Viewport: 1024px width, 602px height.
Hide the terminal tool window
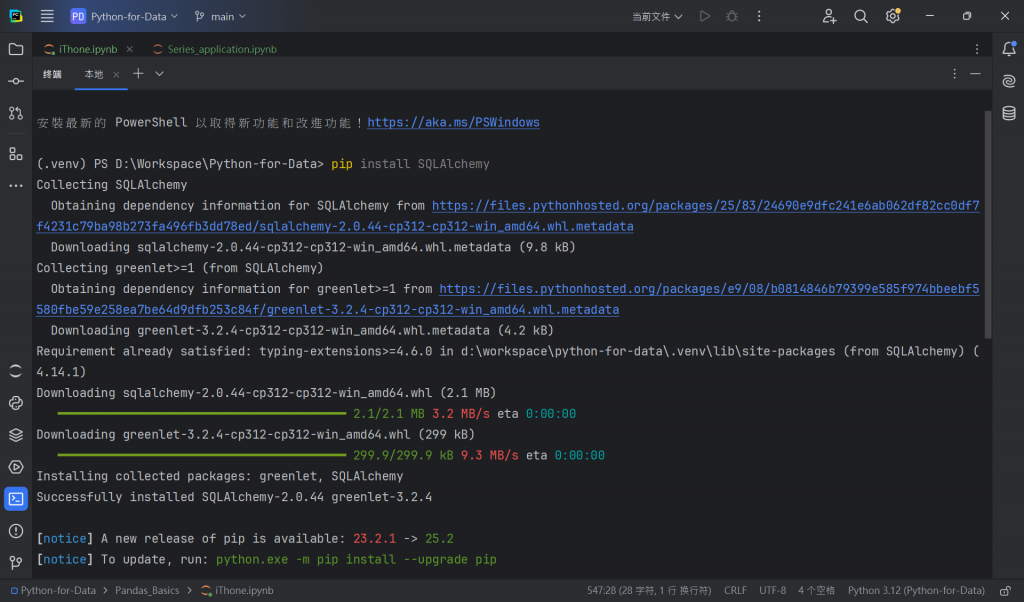click(975, 74)
